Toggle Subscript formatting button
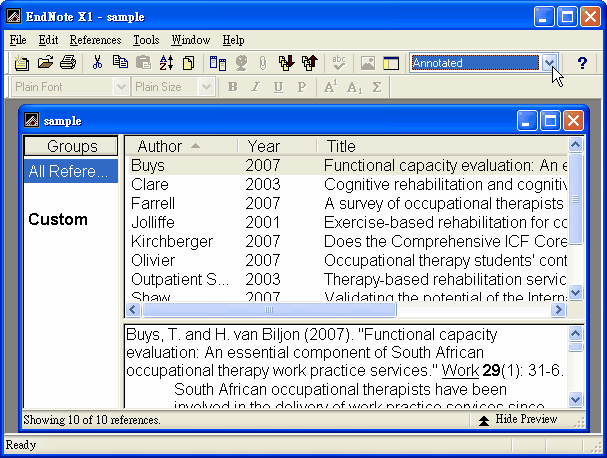The height and width of the screenshot is (458, 607). [354, 87]
